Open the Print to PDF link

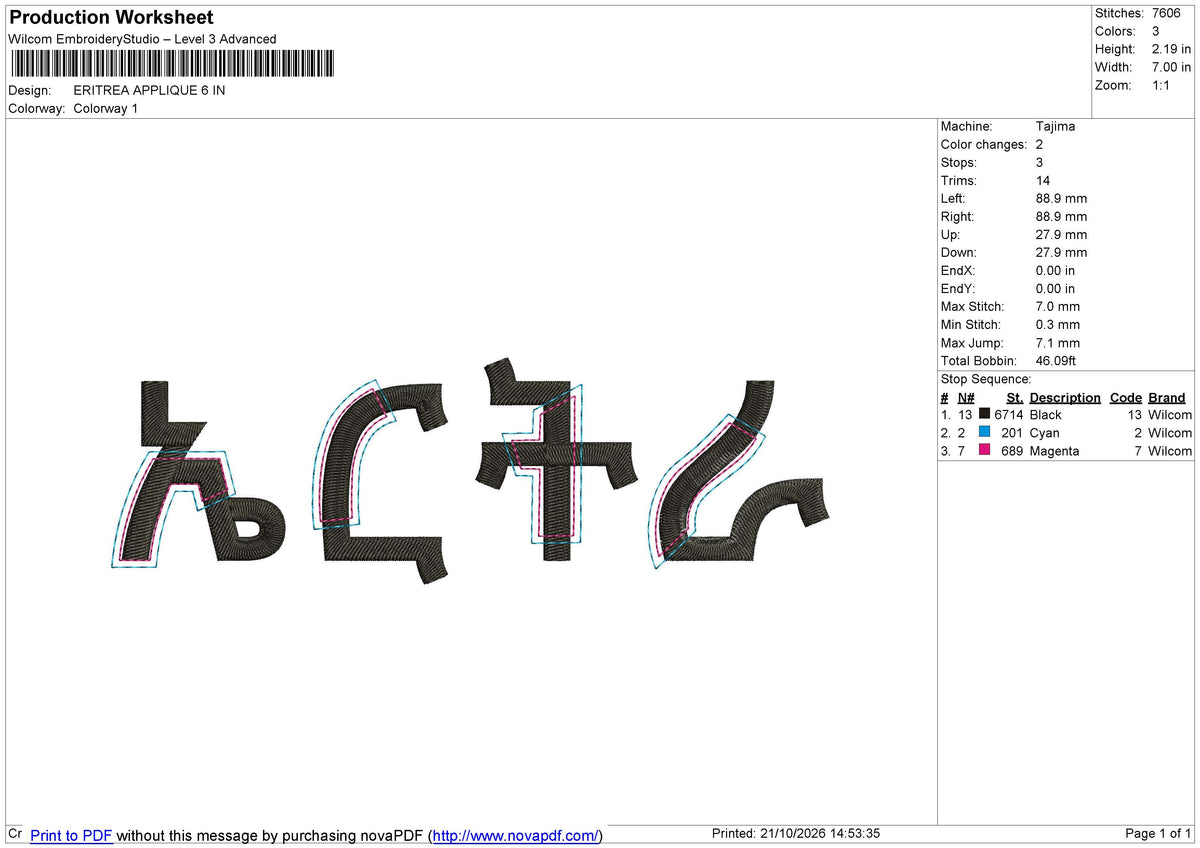point(71,835)
